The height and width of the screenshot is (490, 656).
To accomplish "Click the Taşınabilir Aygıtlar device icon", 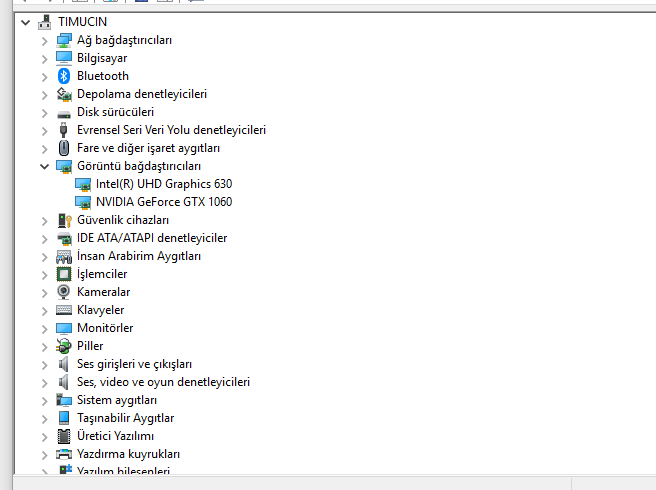I will tap(64, 418).
